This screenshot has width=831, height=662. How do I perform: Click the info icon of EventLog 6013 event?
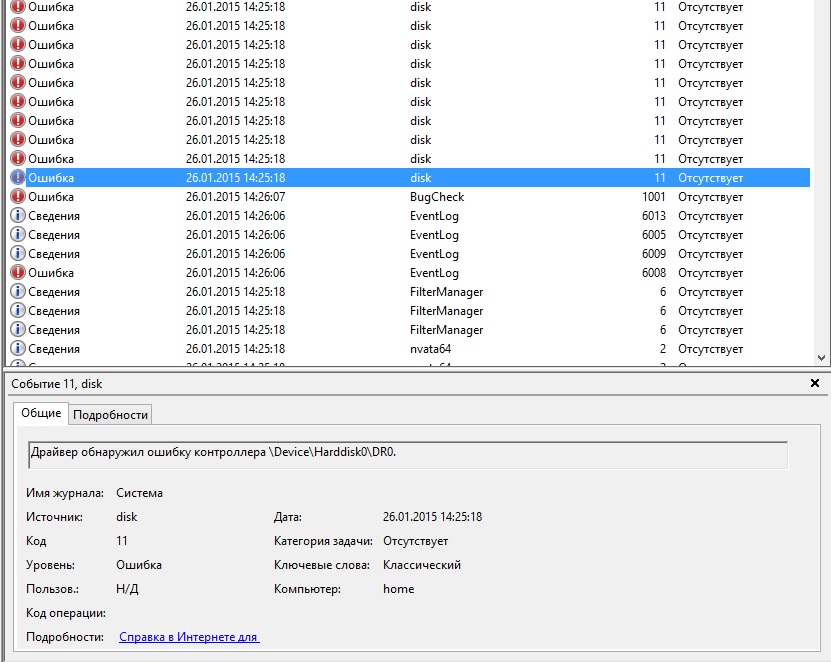(x=18, y=216)
